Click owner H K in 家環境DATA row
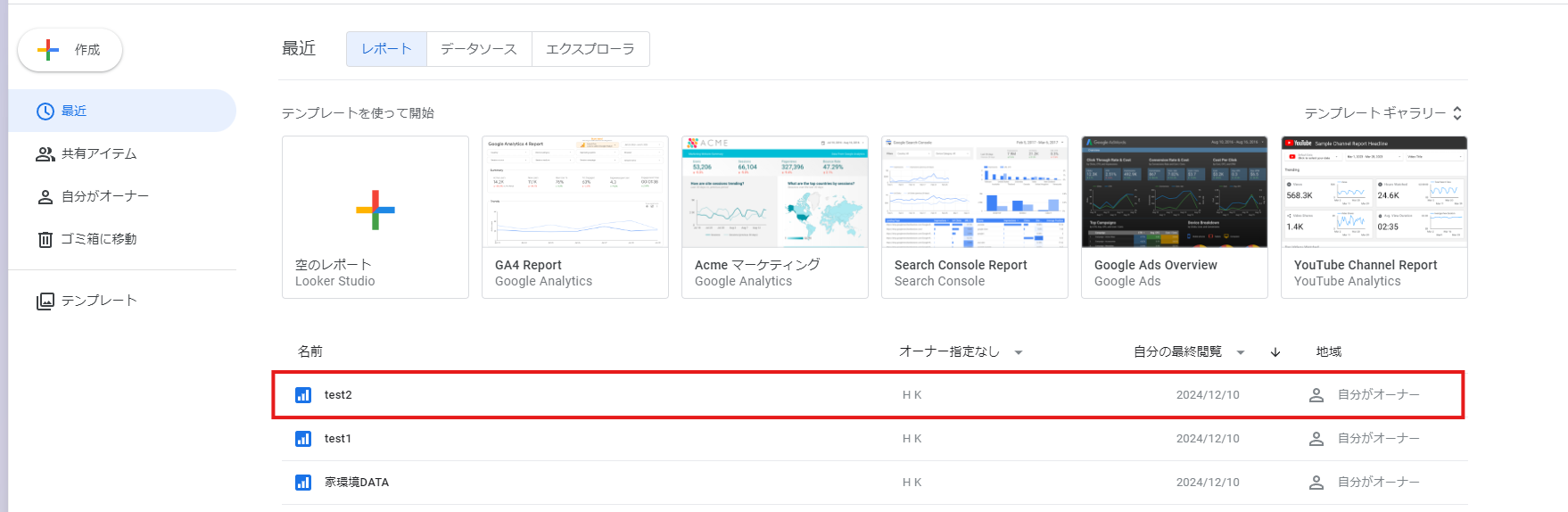This screenshot has width=1568, height=512. tap(912, 483)
